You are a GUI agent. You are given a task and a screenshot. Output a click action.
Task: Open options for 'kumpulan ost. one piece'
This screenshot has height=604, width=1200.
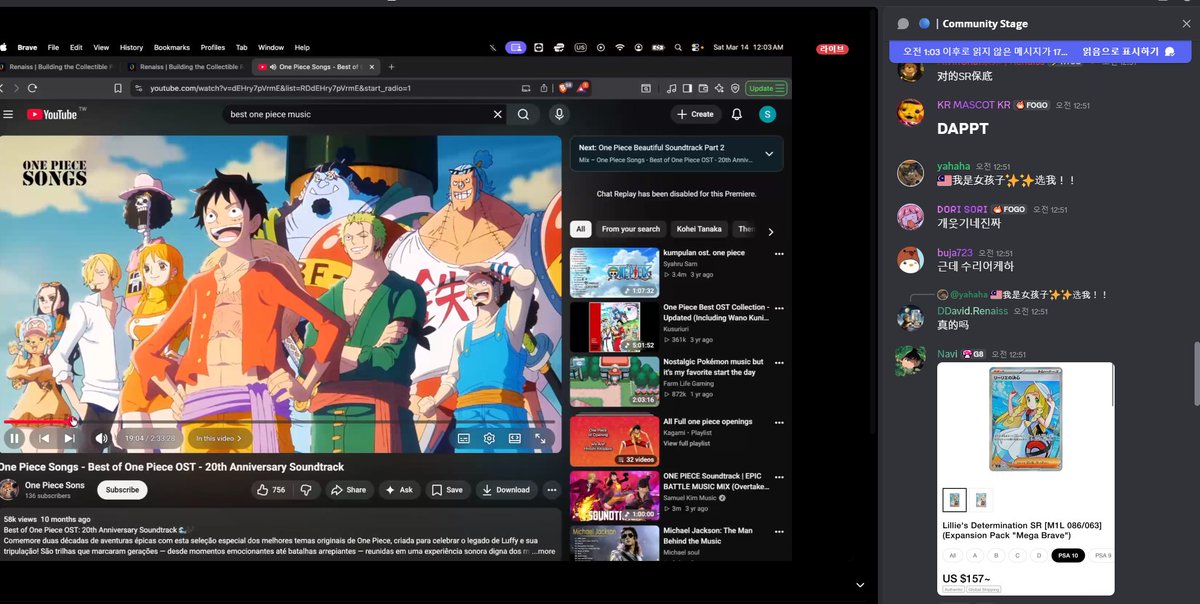tap(779, 254)
